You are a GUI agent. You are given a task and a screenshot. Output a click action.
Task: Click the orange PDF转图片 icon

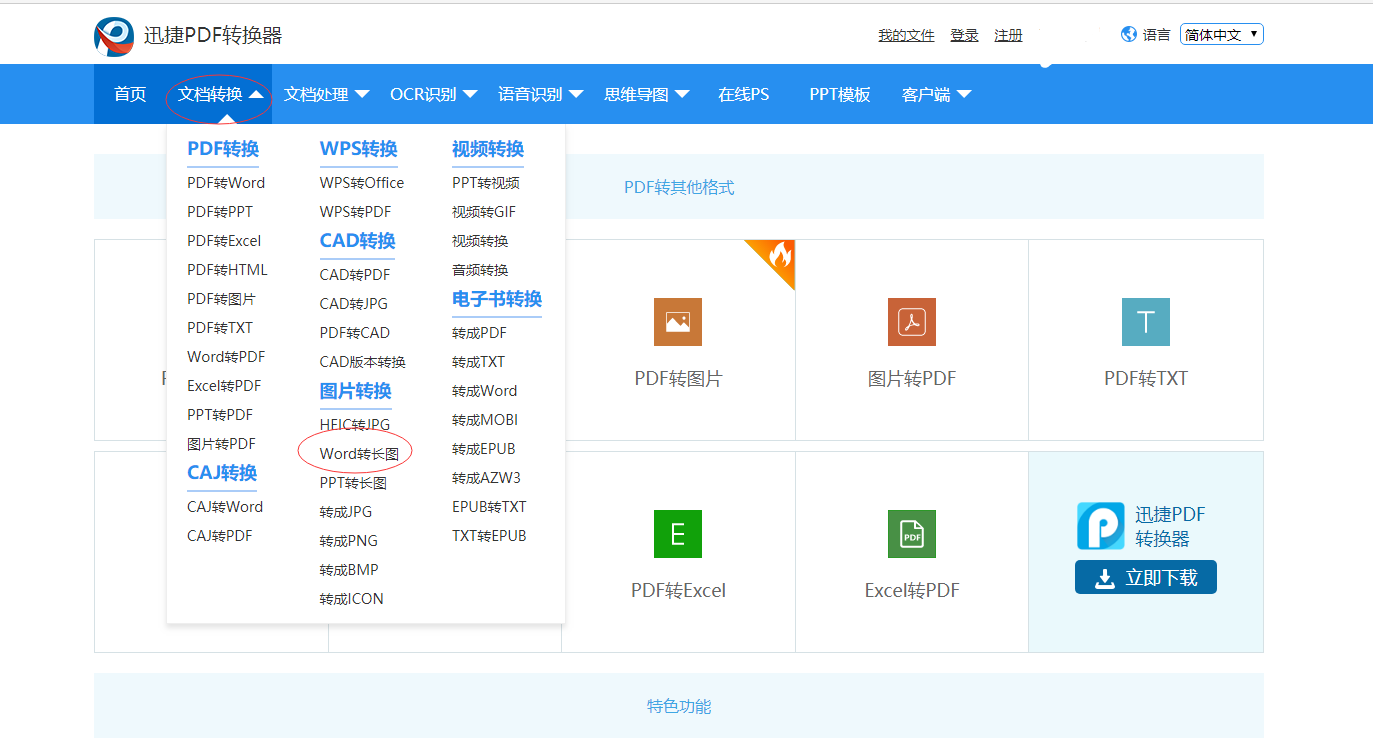click(678, 322)
